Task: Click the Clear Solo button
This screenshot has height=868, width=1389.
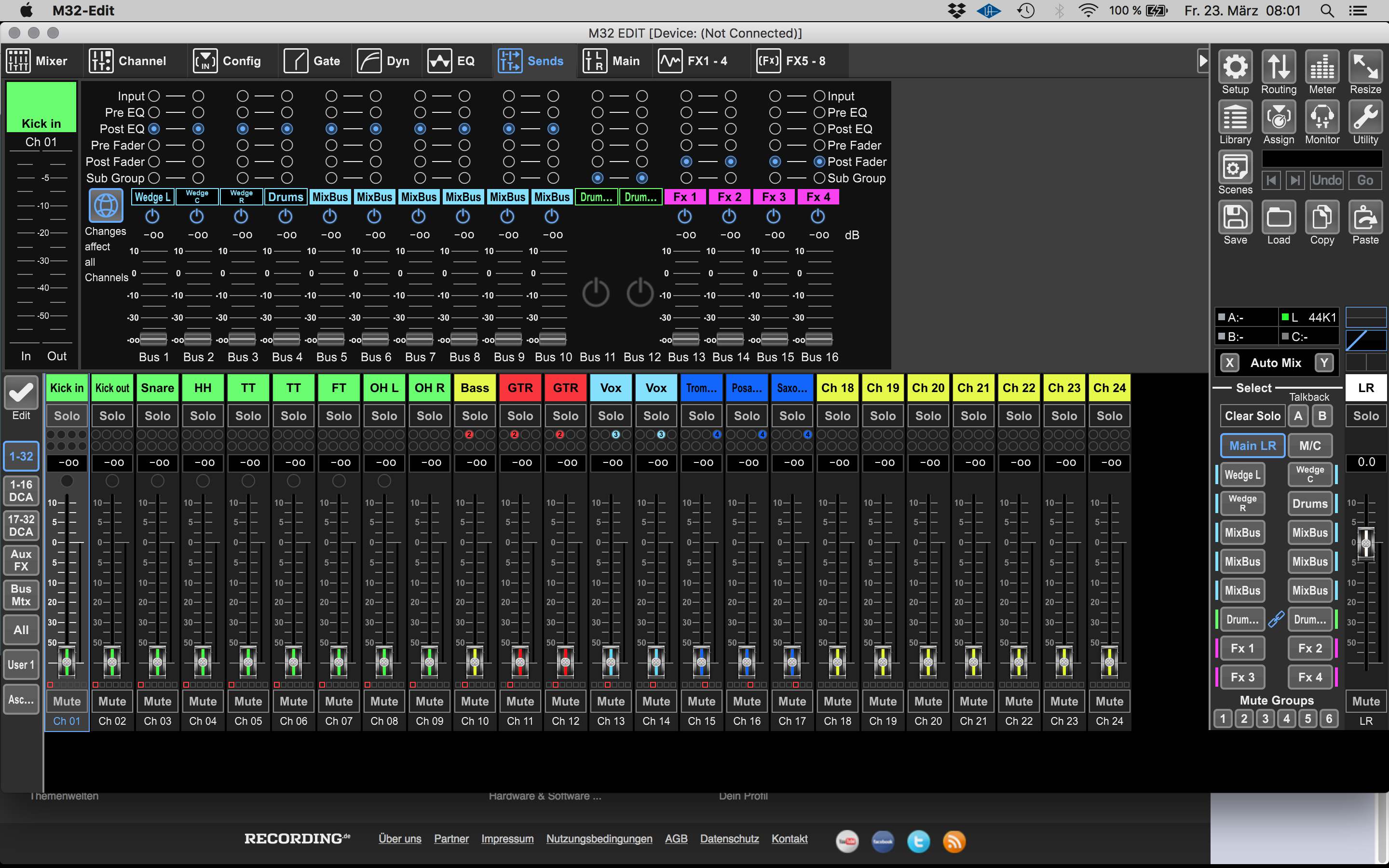Action: coord(1252,416)
